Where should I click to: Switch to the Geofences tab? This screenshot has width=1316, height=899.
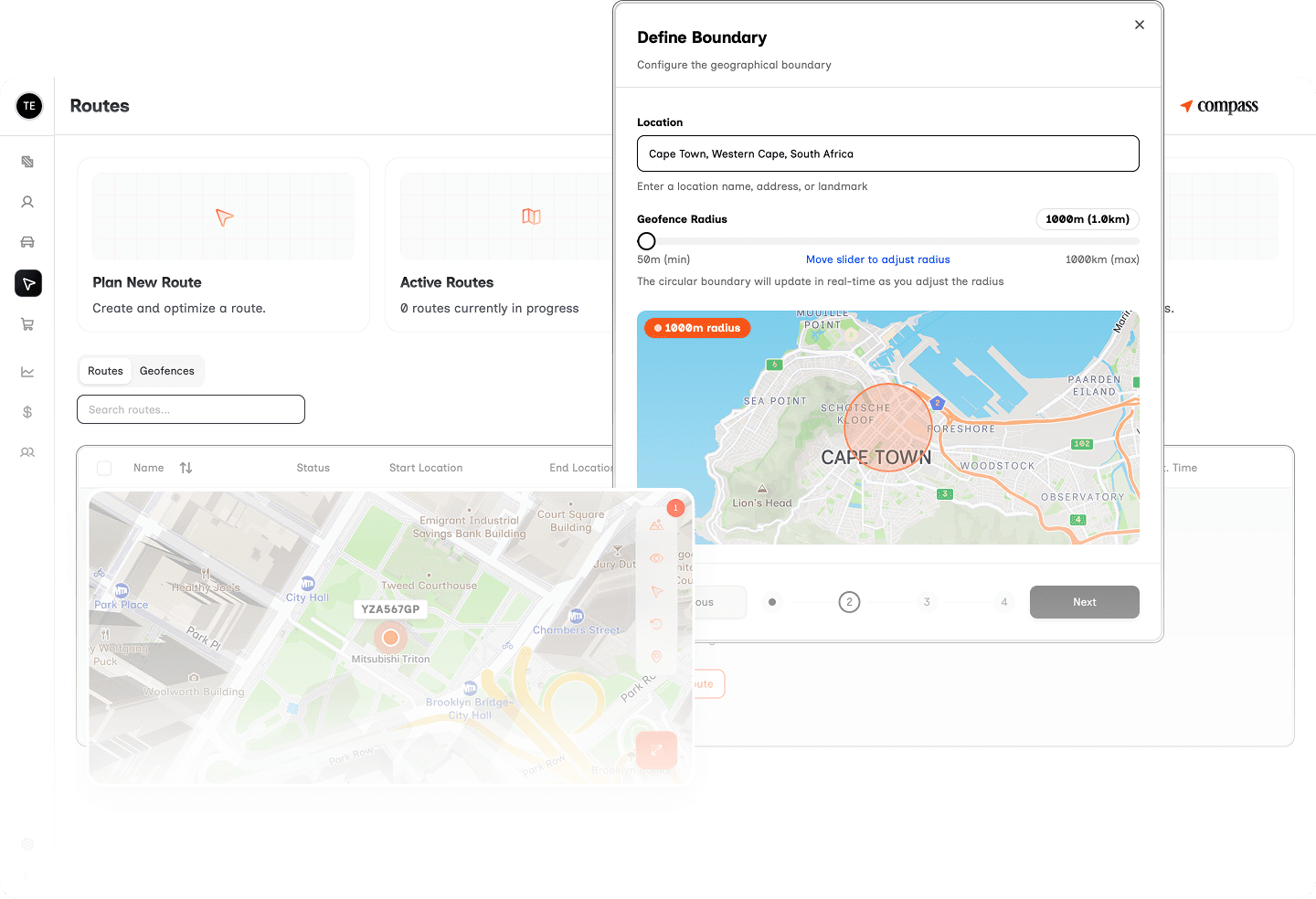point(167,370)
